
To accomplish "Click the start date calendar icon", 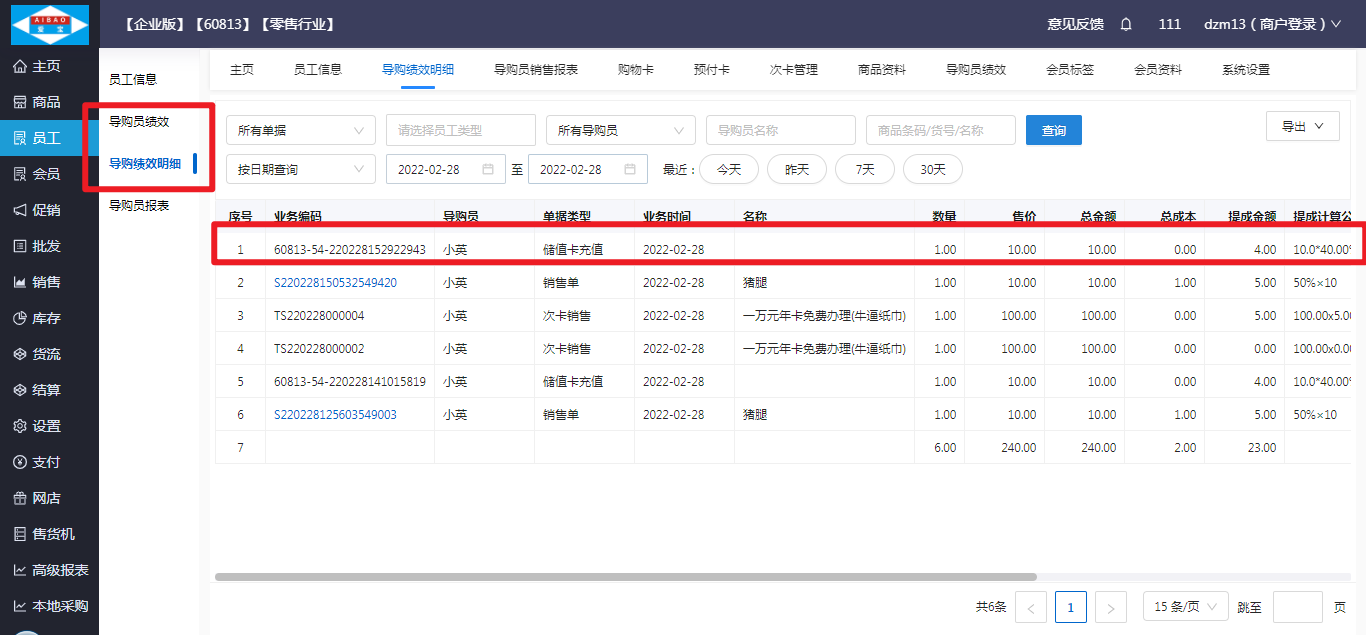I will point(488,169).
